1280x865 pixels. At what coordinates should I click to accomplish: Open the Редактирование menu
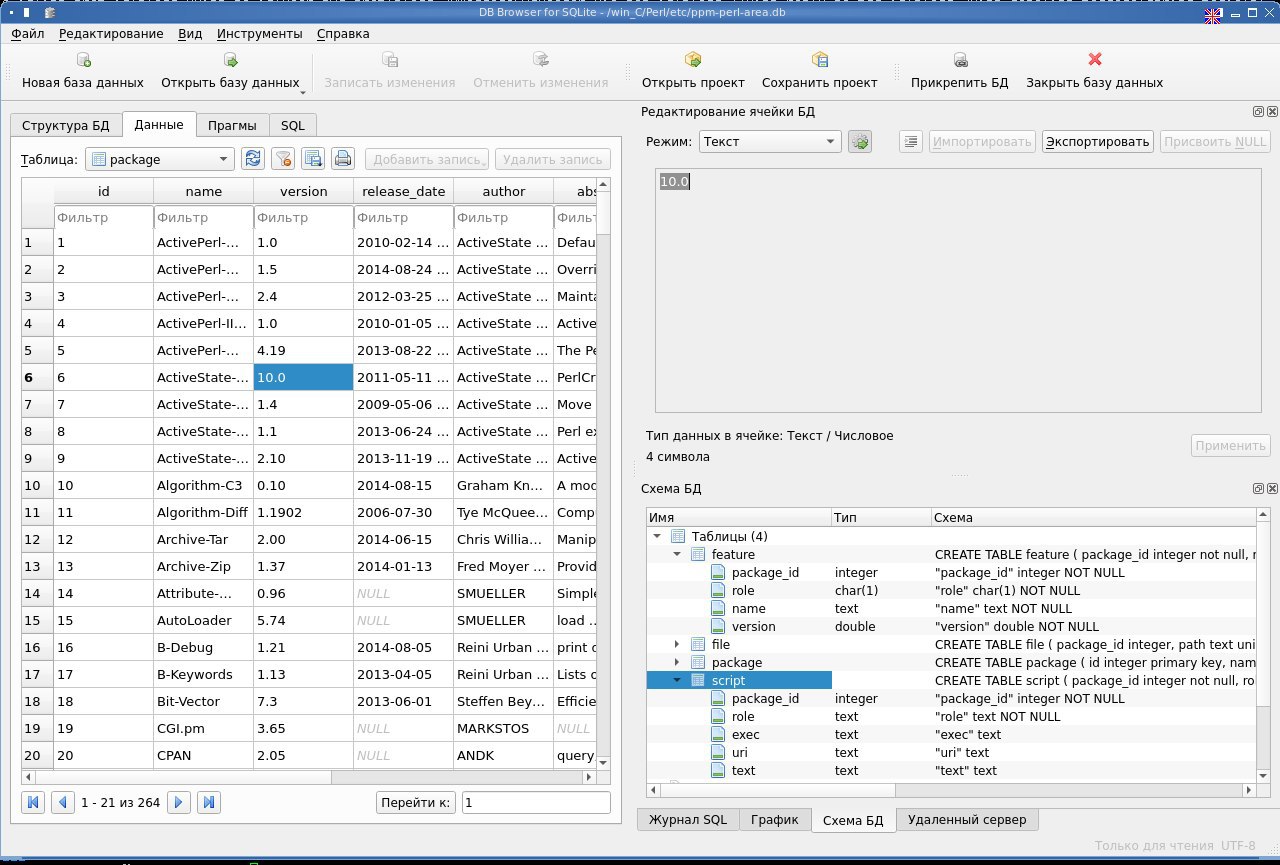click(x=111, y=33)
